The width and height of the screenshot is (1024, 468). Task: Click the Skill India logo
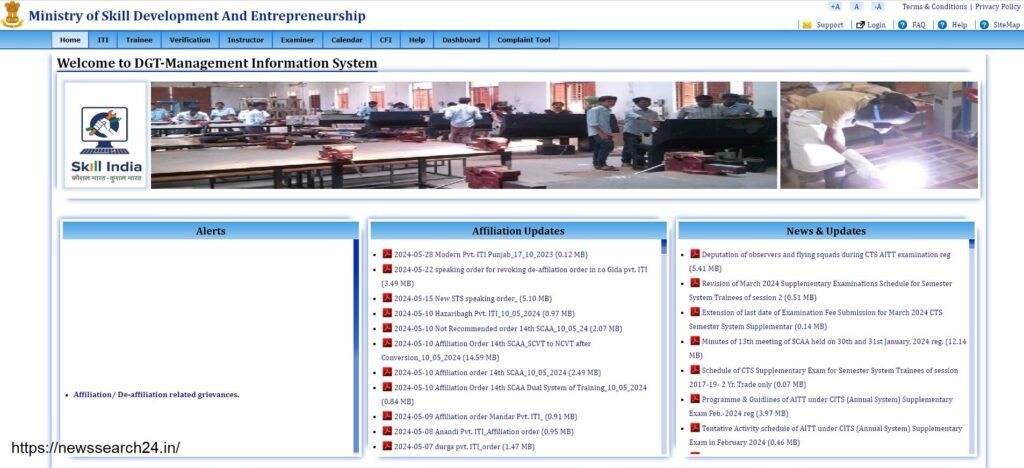(x=106, y=135)
